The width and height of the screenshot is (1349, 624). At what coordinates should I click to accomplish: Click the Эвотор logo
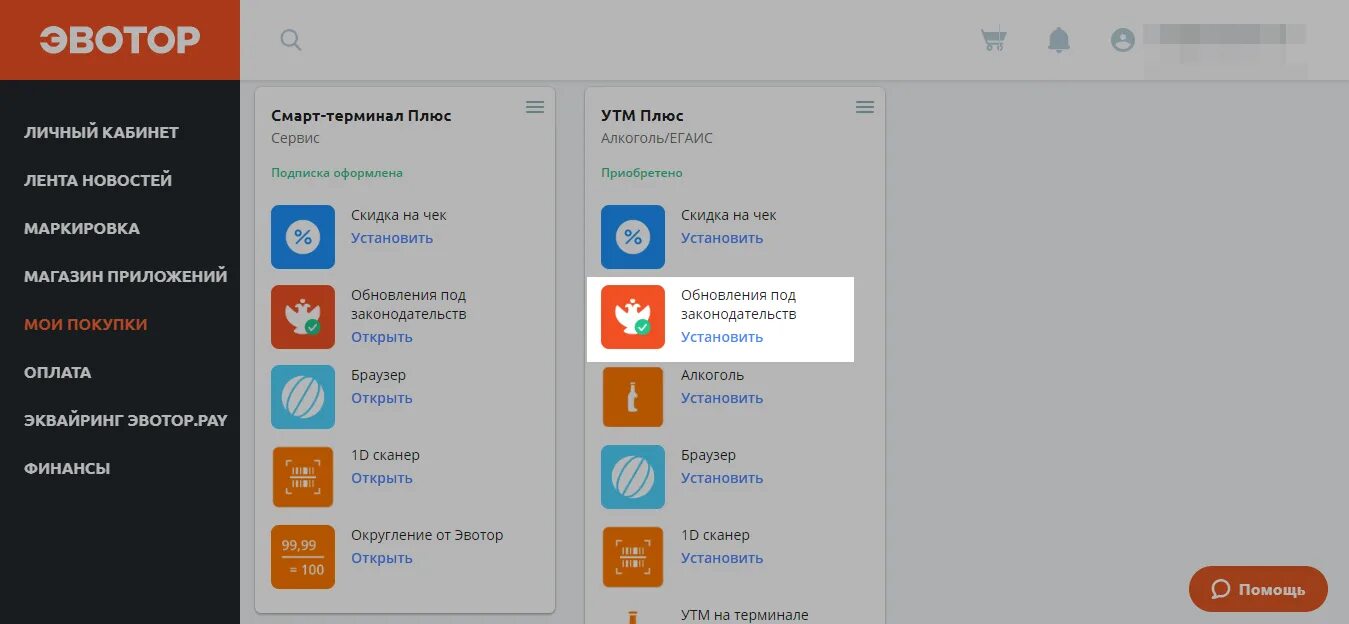120,40
